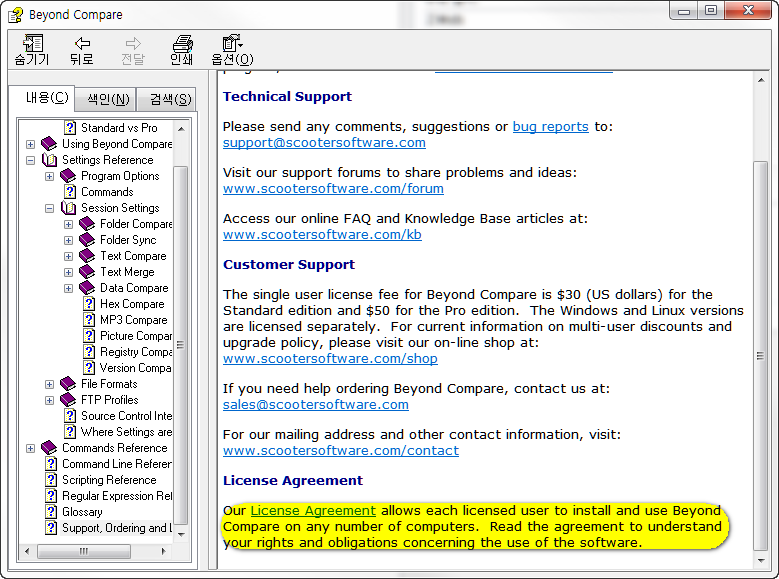
Task: Select the Scripting Reference tree item
Action: point(109,480)
